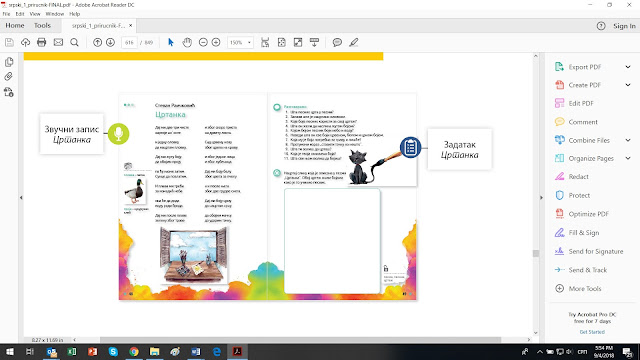The width and height of the screenshot is (640, 360).
Task: Open File Explorer from the taskbar
Action: click(x=154, y=351)
